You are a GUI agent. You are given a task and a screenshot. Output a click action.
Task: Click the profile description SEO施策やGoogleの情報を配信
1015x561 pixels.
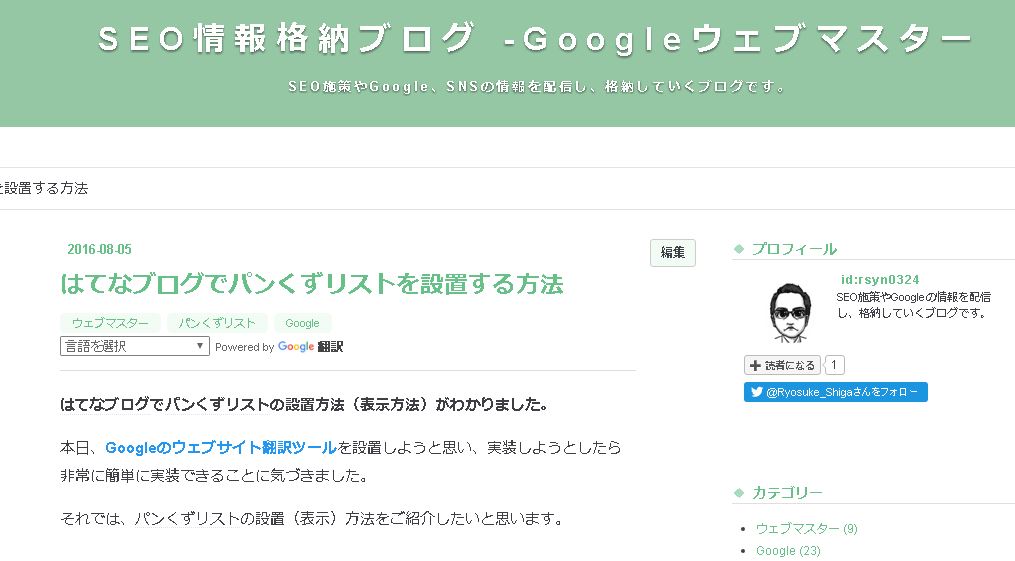tap(913, 305)
